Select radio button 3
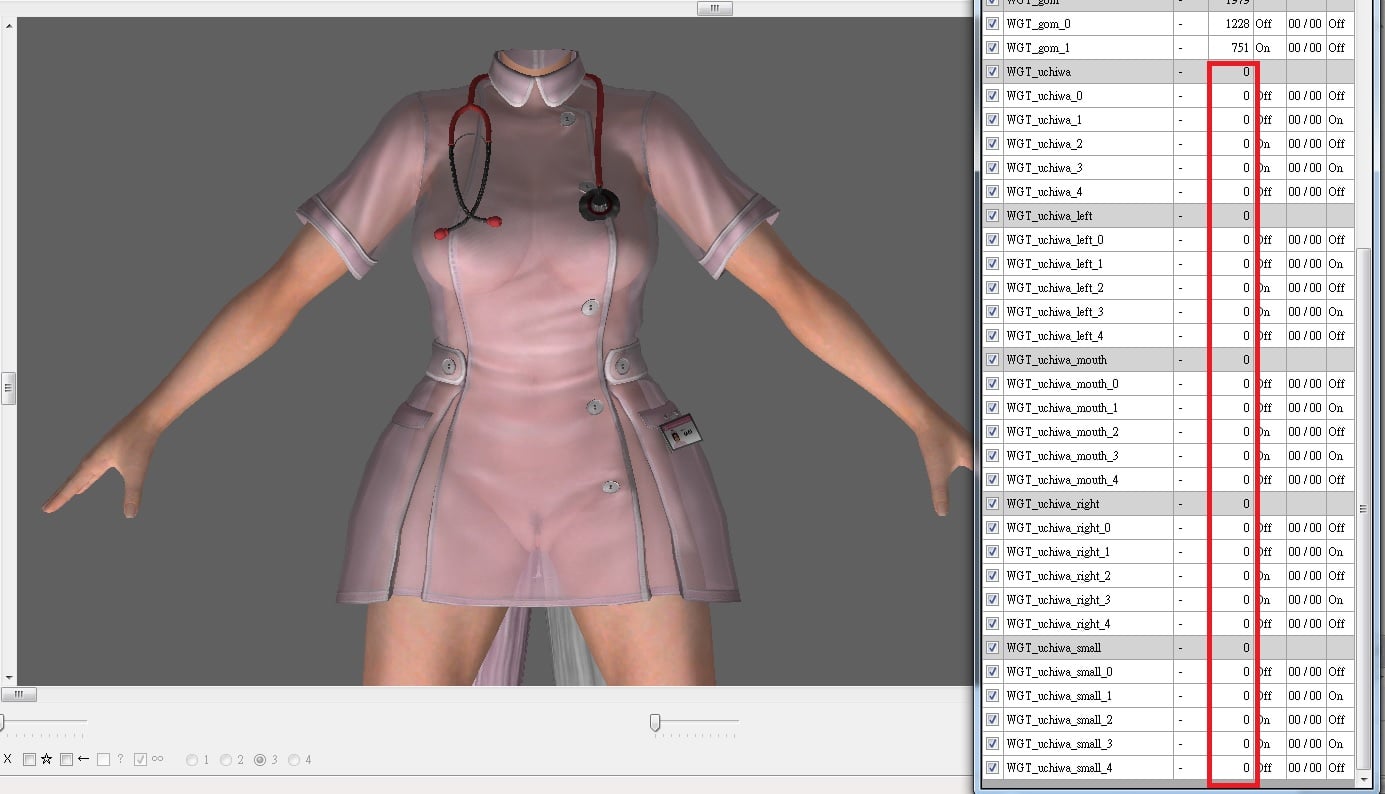Screen dimensions: 1385x794 tap(260, 760)
